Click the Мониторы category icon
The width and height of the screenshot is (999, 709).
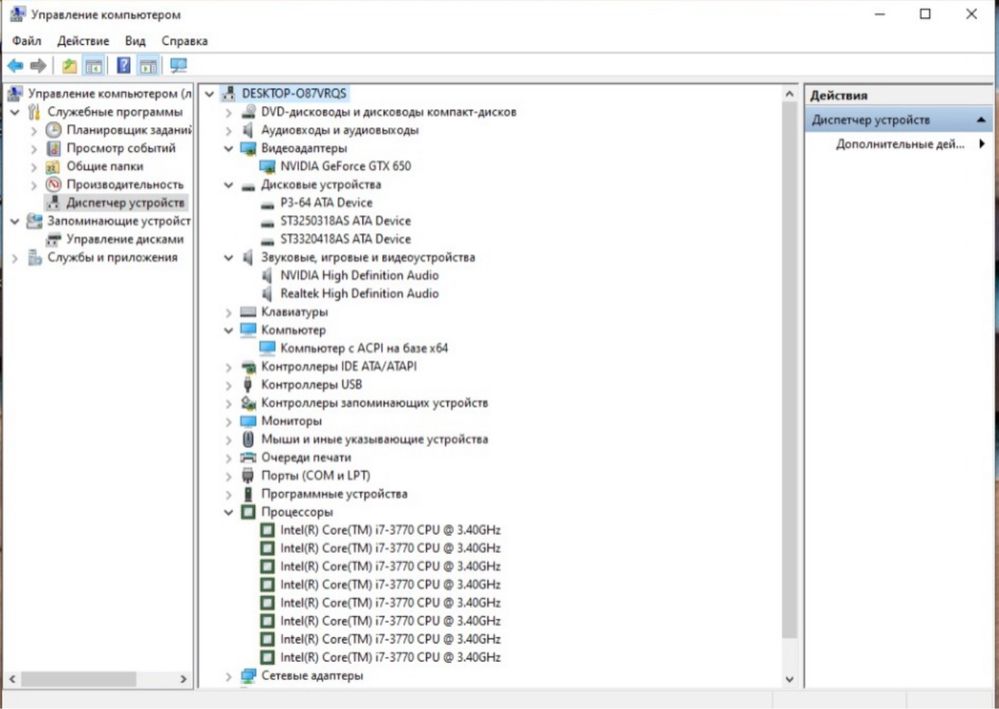248,421
